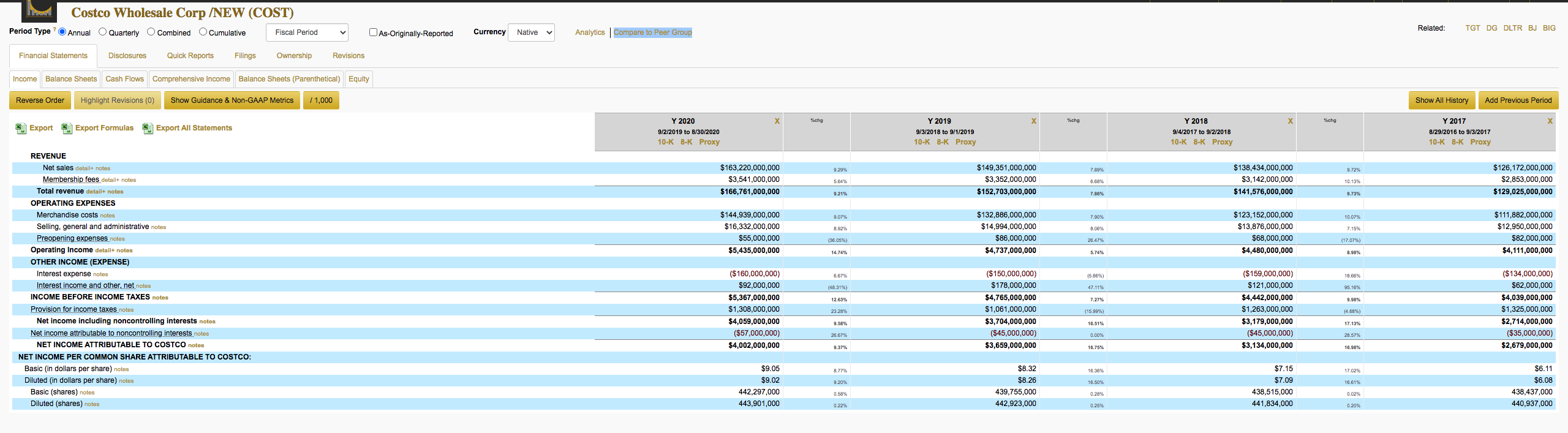Viewport: 1568px width, 433px height.
Task: Select the Quarterly period type radio
Action: [x=102, y=32]
